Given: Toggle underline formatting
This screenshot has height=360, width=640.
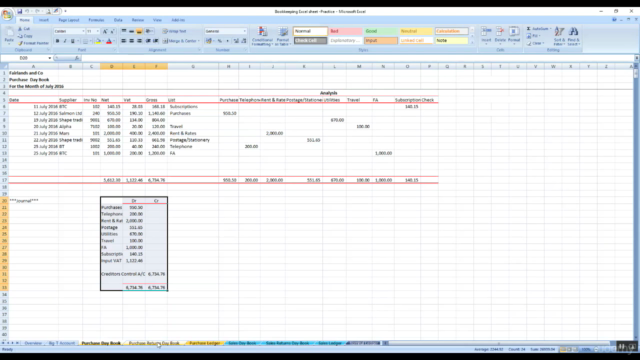Looking at the screenshot, I should (73, 41).
